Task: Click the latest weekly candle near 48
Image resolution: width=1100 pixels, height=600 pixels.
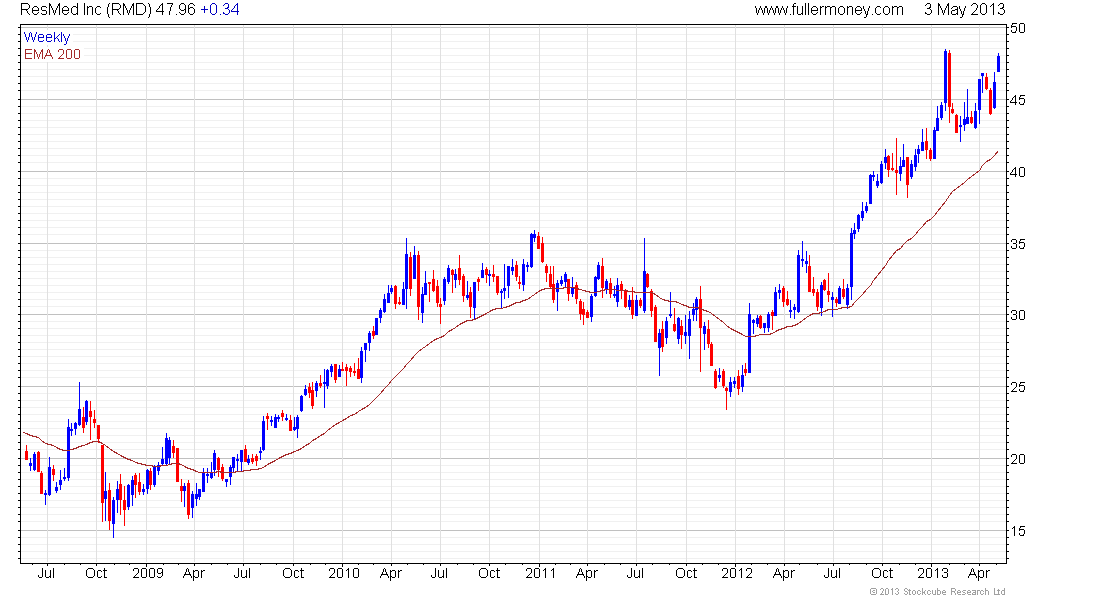Action: click(x=998, y=62)
